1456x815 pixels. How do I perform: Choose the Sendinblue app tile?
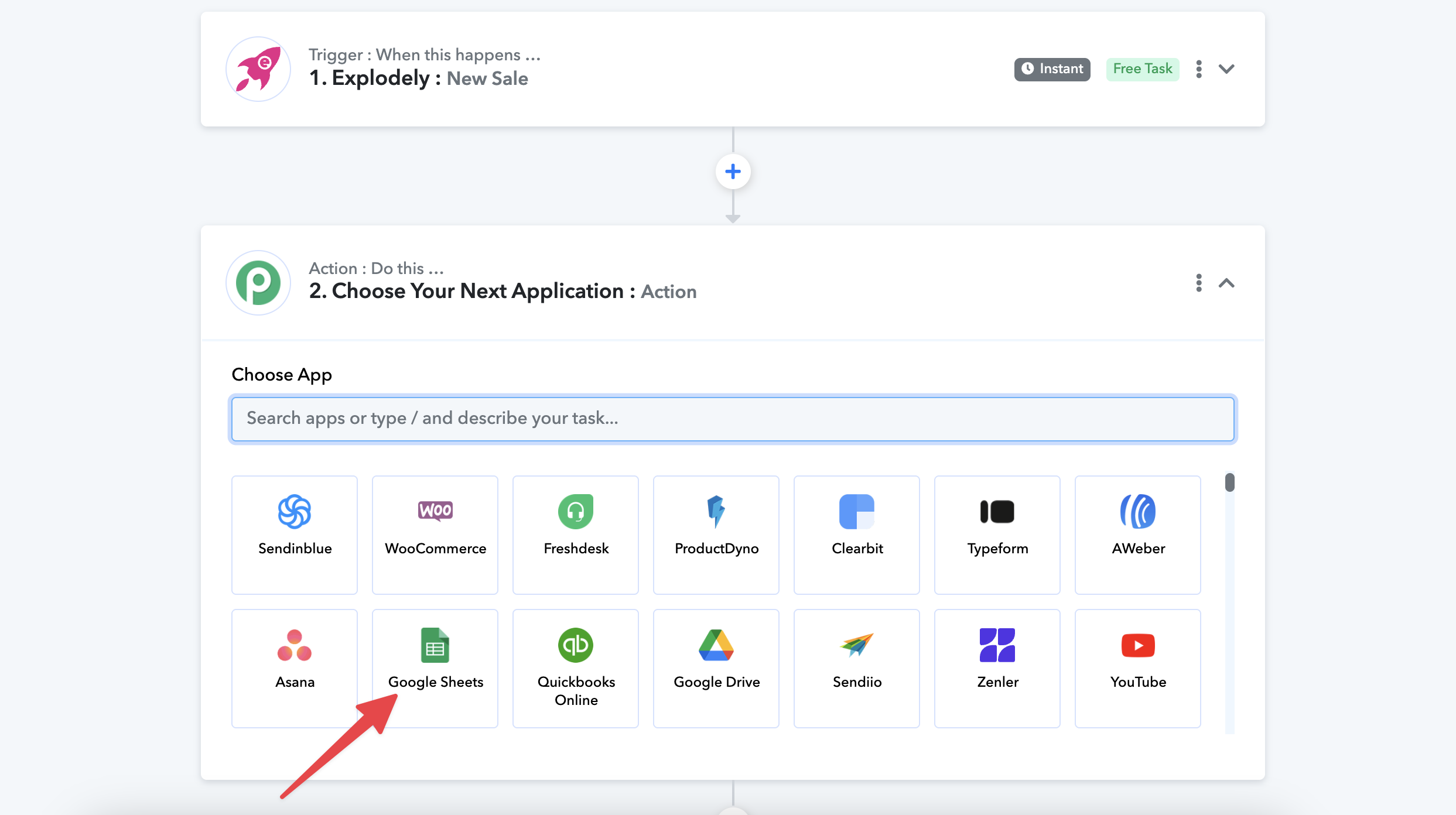pyautogui.click(x=295, y=534)
